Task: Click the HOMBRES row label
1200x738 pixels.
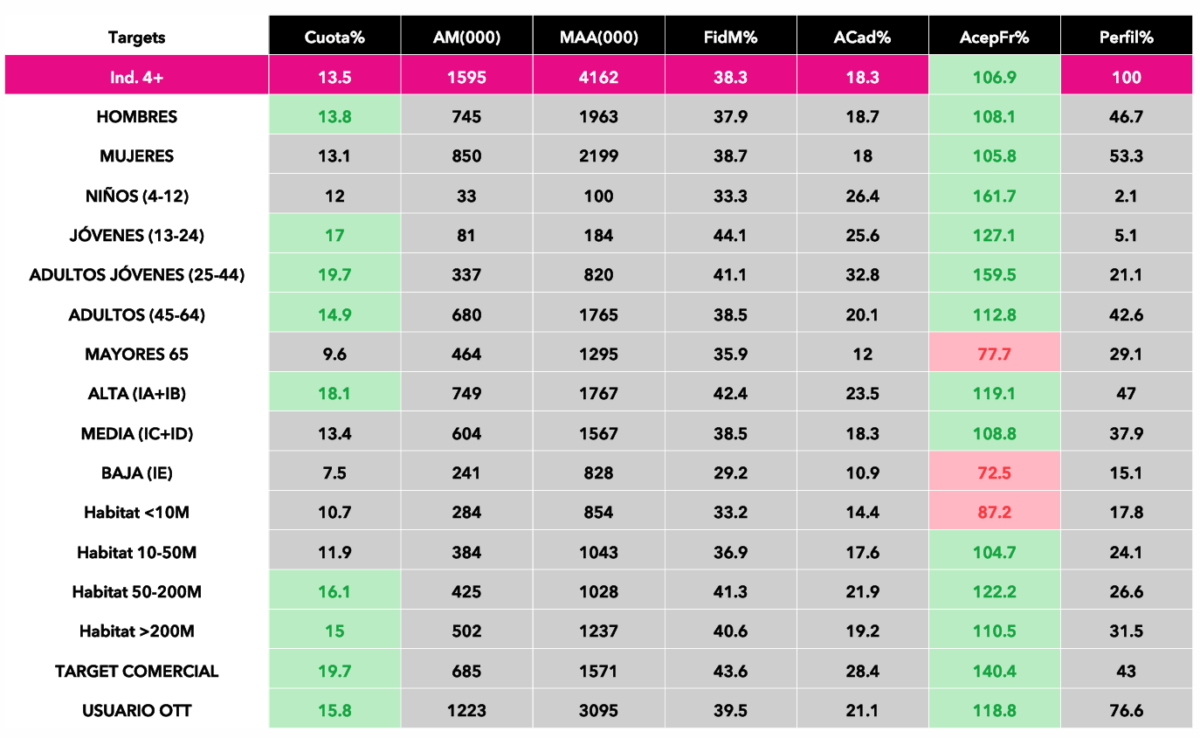Action: 137,117
